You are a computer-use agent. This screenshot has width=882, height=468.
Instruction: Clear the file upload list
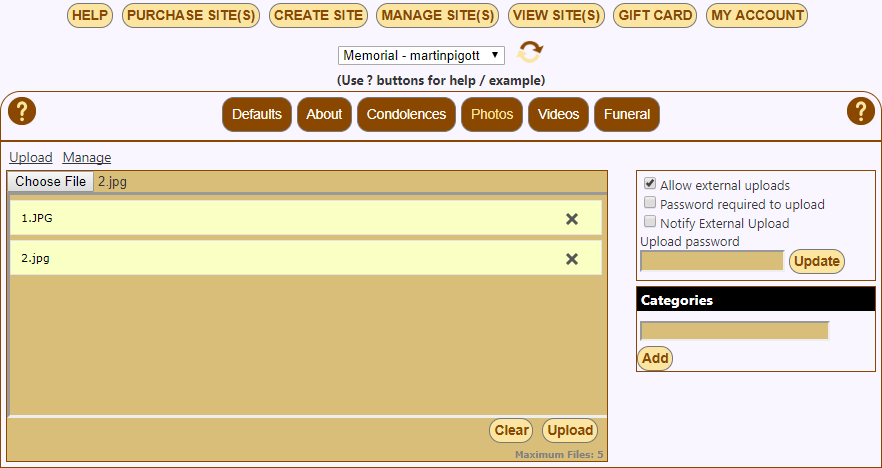click(511, 431)
